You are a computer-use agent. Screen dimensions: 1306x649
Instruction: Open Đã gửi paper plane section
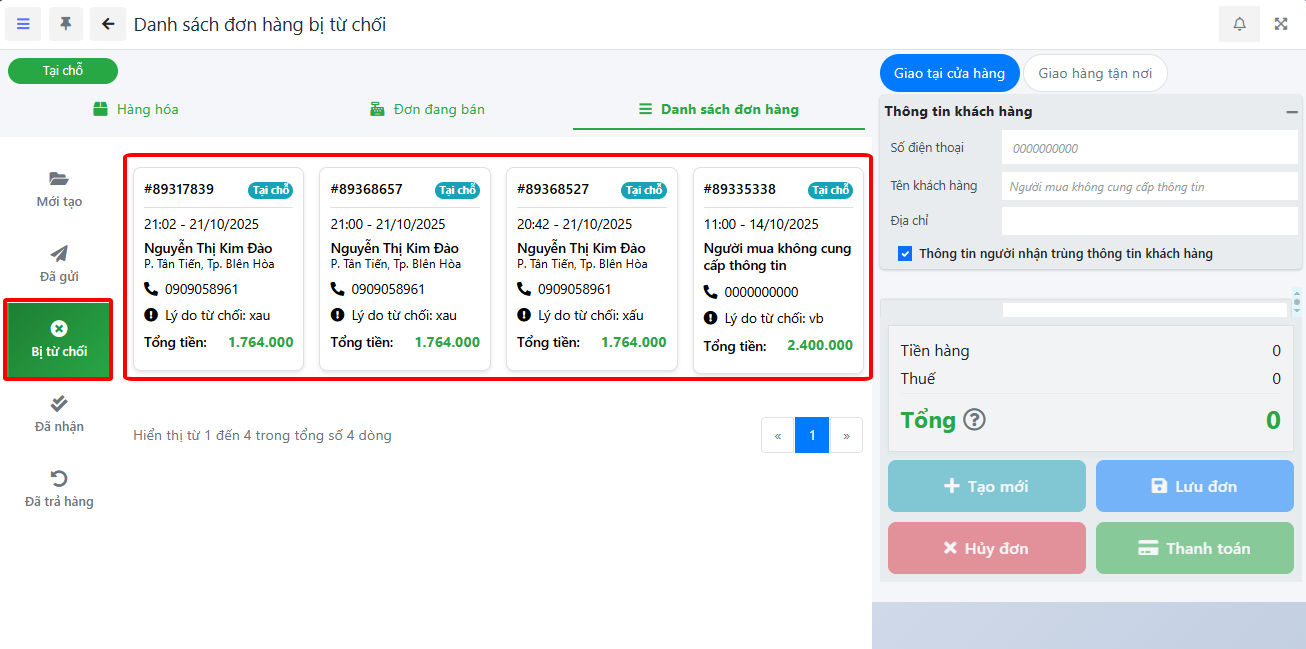coord(59,264)
